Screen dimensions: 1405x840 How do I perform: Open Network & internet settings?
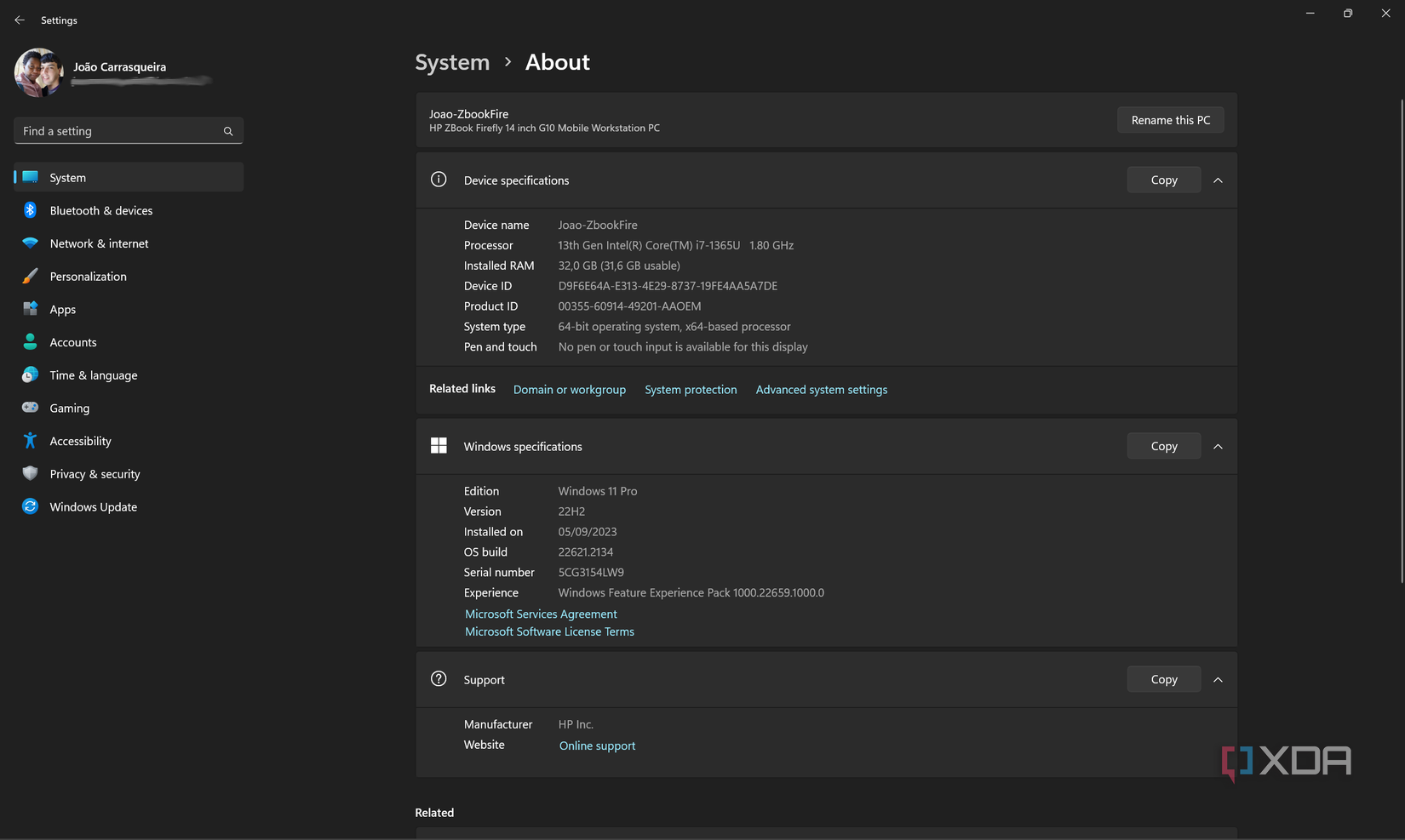[x=98, y=243]
